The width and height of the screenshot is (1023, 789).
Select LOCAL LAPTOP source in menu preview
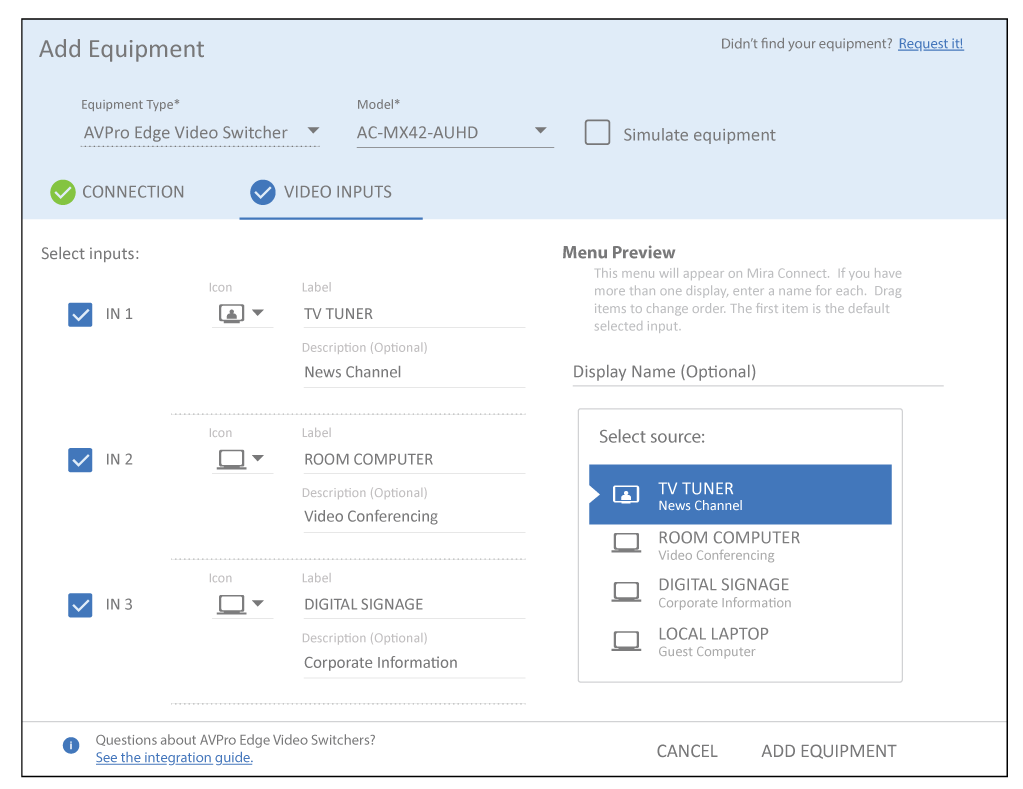[740, 642]
